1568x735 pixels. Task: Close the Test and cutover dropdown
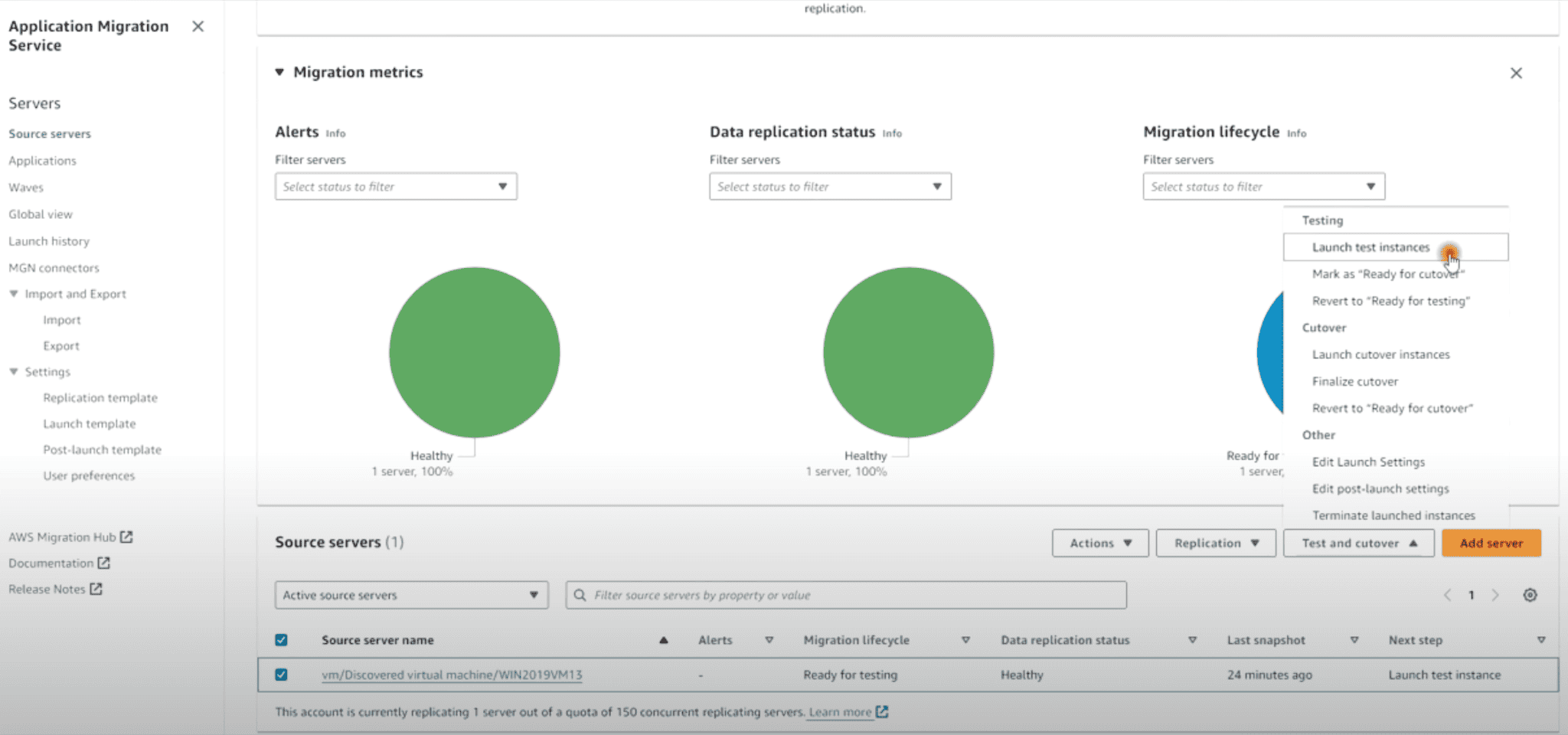pyautogui.click(x=1359, y=543)
